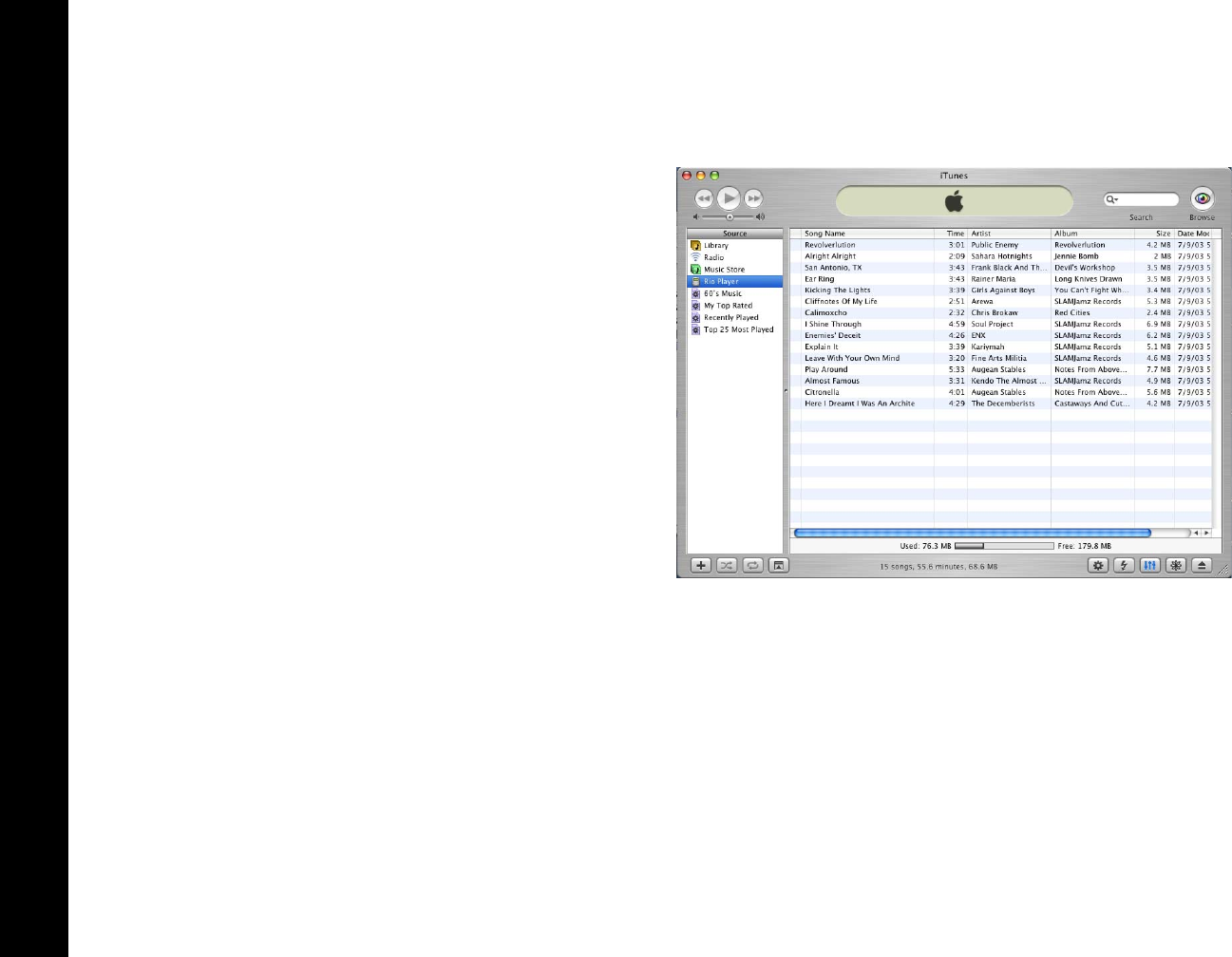The image size is (1232, 957).
Task: Click the Library icon in Source list
Action: pyautogui.click(x=695, y=246)
